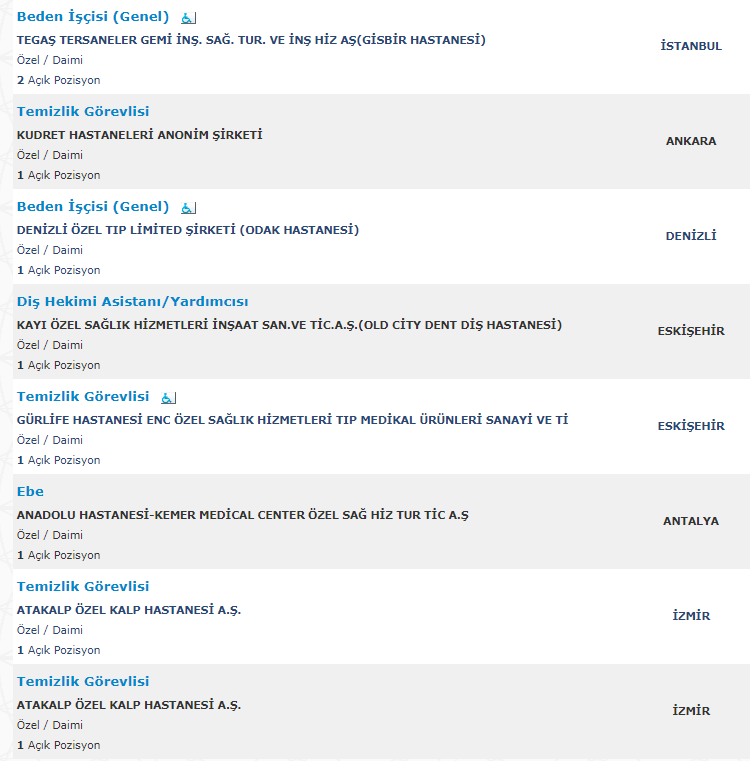
Task: Open Diş Hekimi Asistanı/Yardımcısı job posting
Action: 133,301
